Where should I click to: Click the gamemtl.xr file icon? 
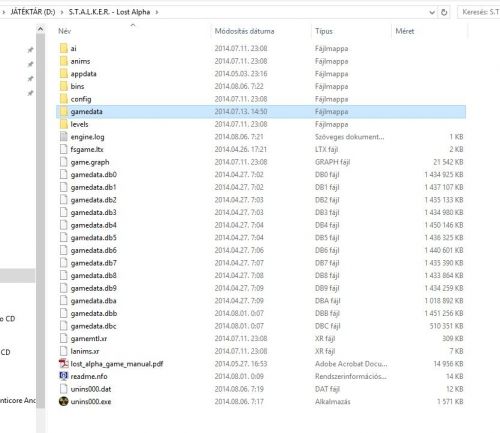64,339
